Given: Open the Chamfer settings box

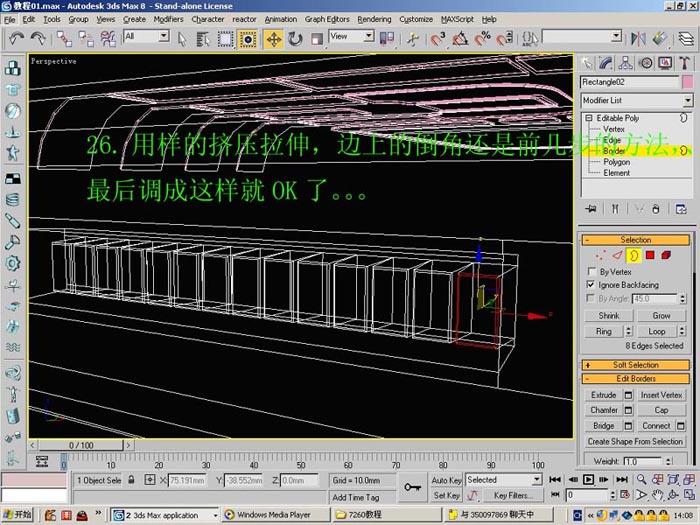Looking at the screenshot, I should tap(628, 410).
